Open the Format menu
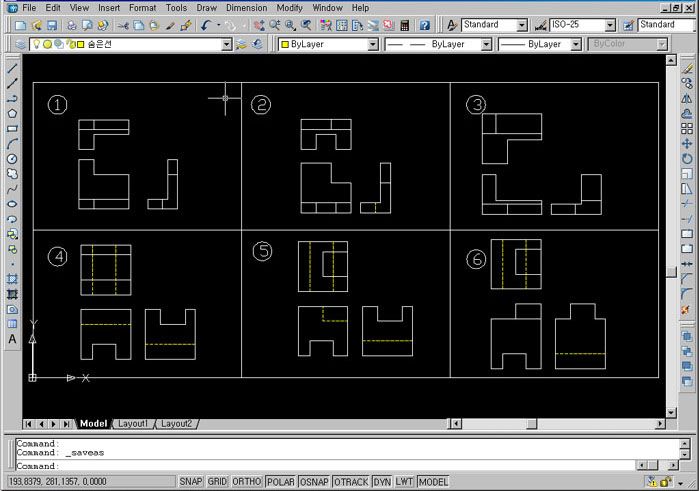This screenshot has width=700, height=491. pos(142,8)
